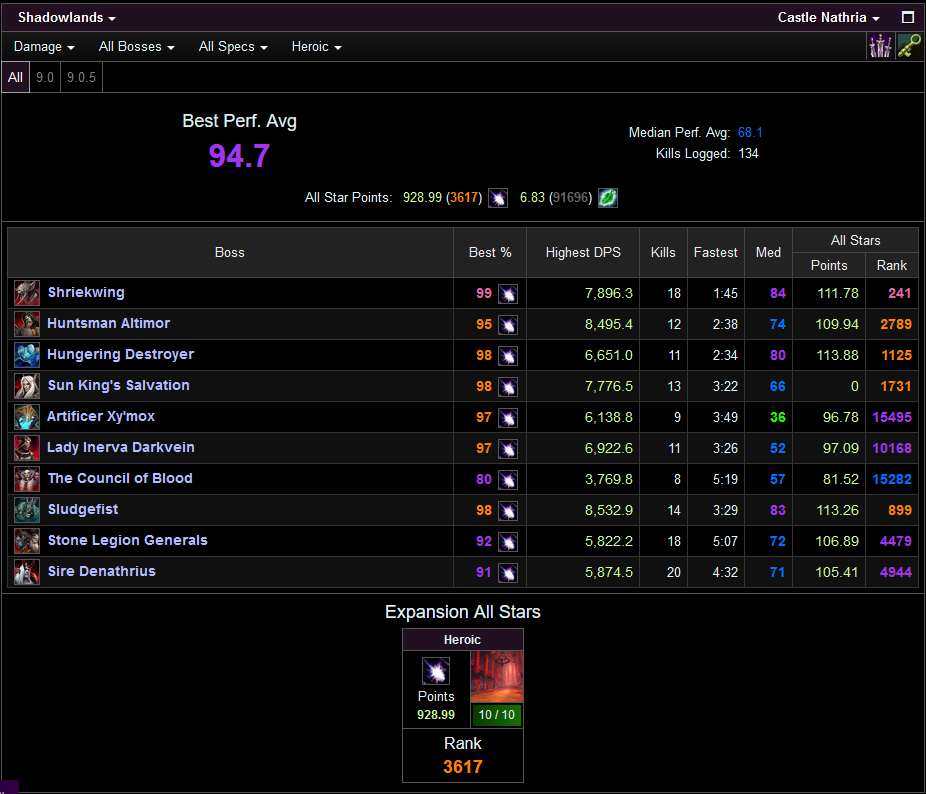Open the Shriekwing boss link
The width and height of the screenshot is (926, 794).
point(86,292)
